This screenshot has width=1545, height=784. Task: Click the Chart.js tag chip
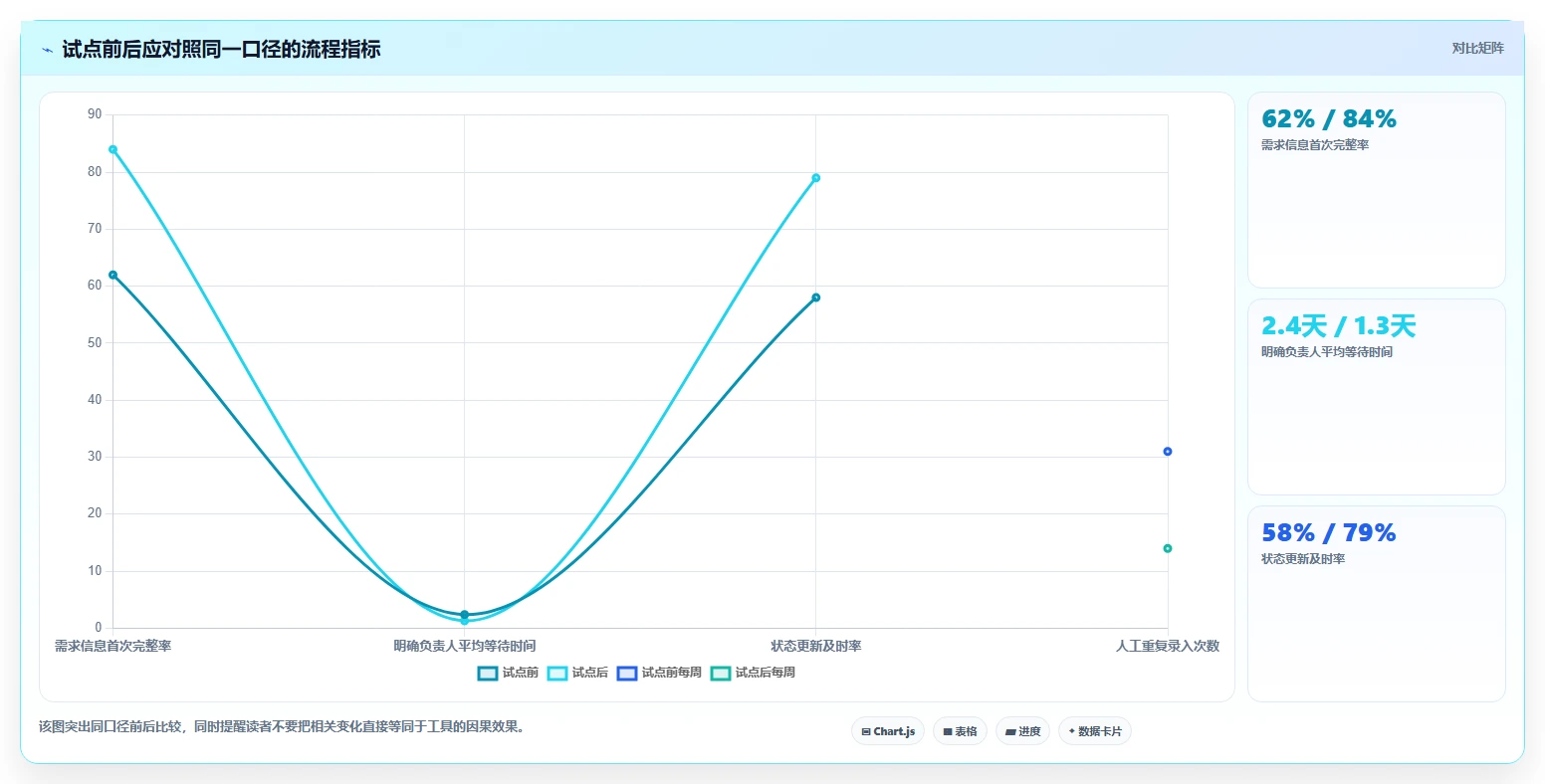[x=888, y=731]
